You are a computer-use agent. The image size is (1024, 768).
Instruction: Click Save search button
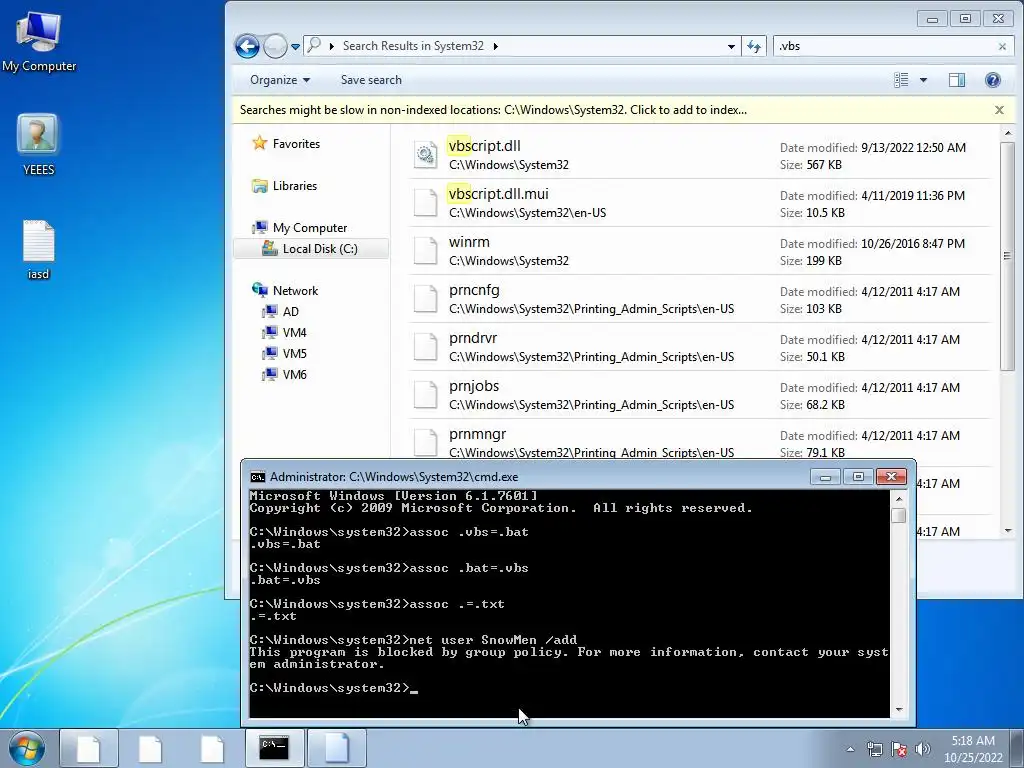click(x=371, y=80)
